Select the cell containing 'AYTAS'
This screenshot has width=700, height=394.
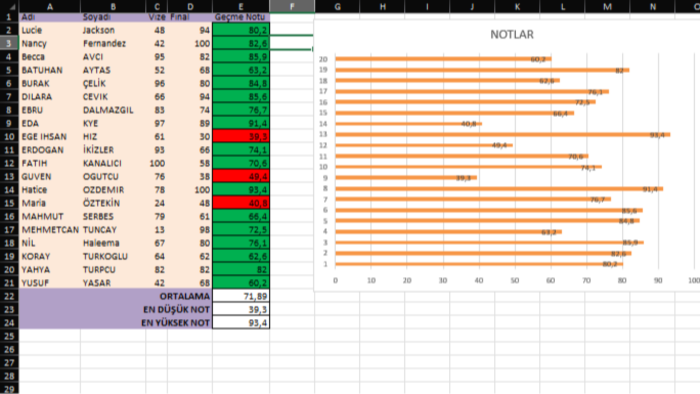pos(113,70)
